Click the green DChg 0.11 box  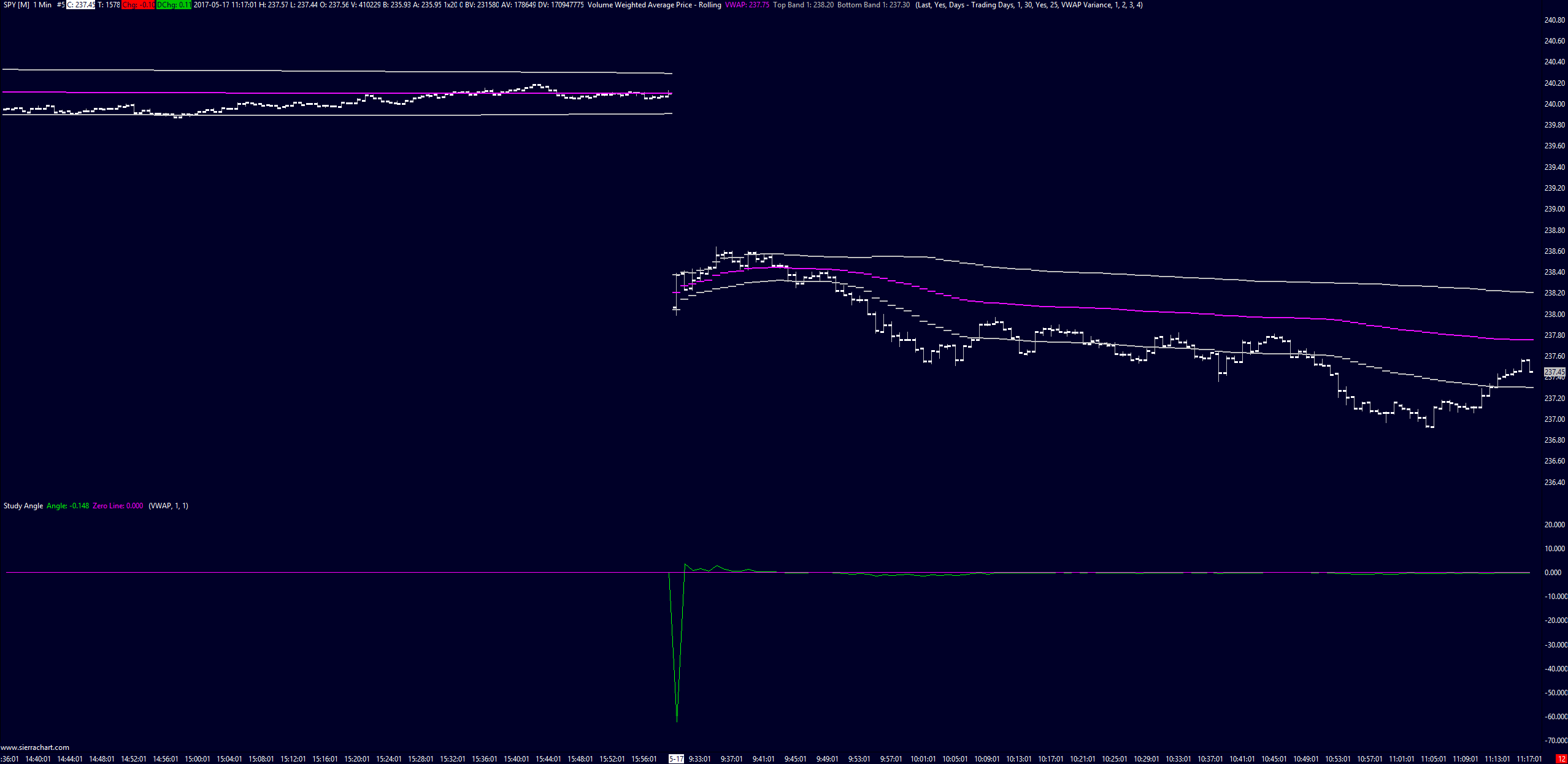(174, 5)
